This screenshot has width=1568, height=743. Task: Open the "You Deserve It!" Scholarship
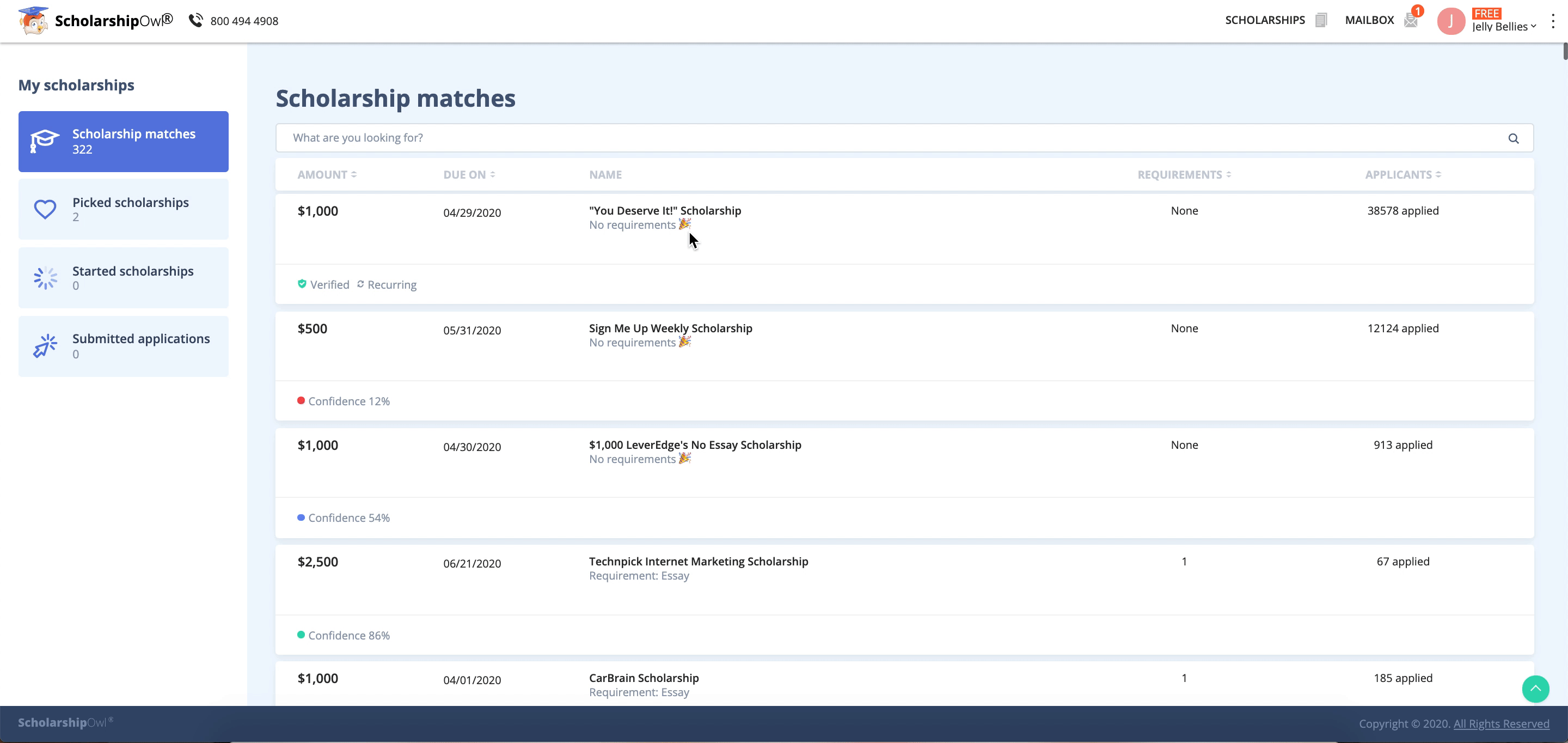tap(665, 211)
